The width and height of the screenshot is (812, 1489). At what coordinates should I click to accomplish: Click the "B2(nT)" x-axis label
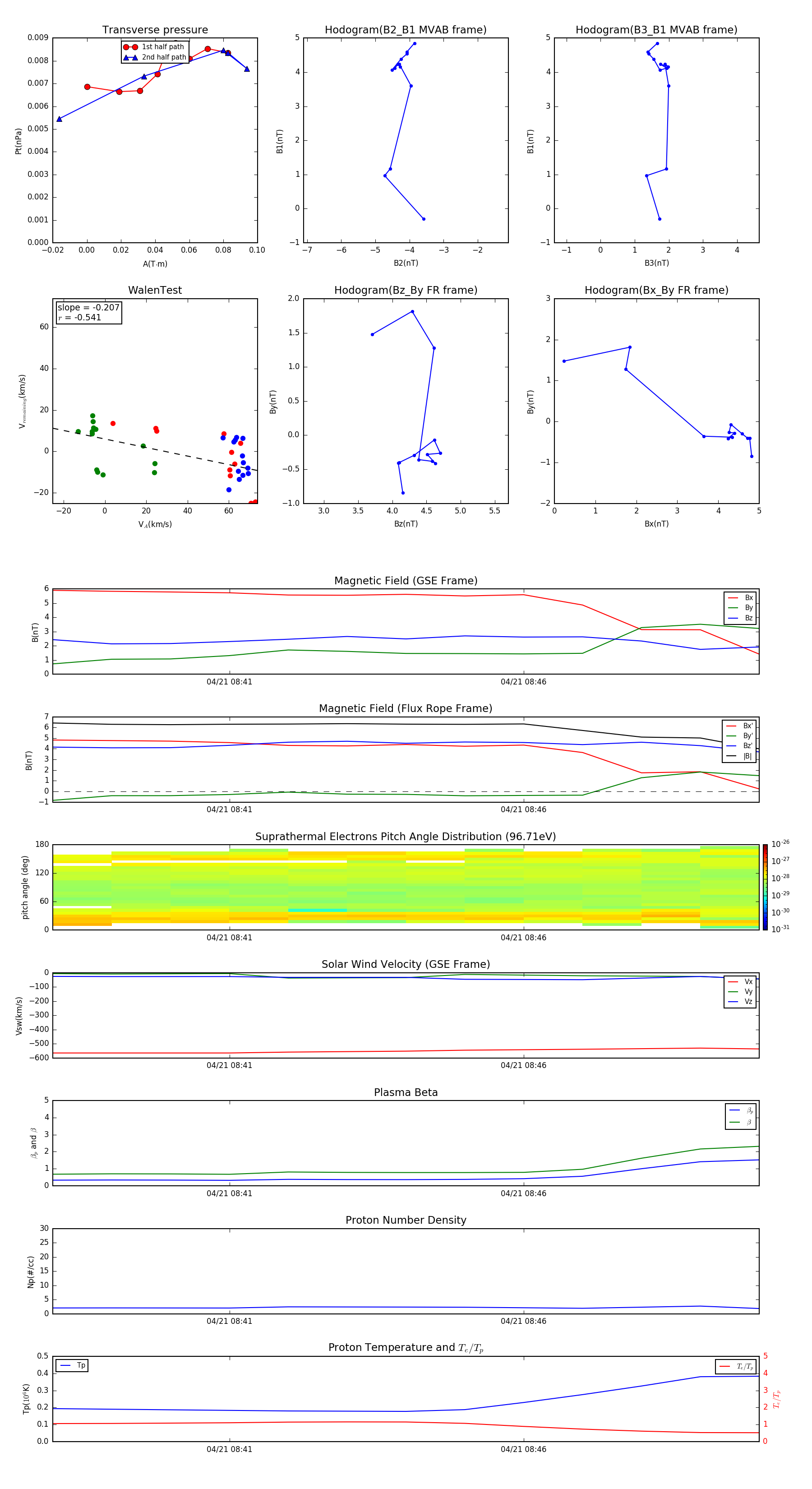tap(406, 263)
